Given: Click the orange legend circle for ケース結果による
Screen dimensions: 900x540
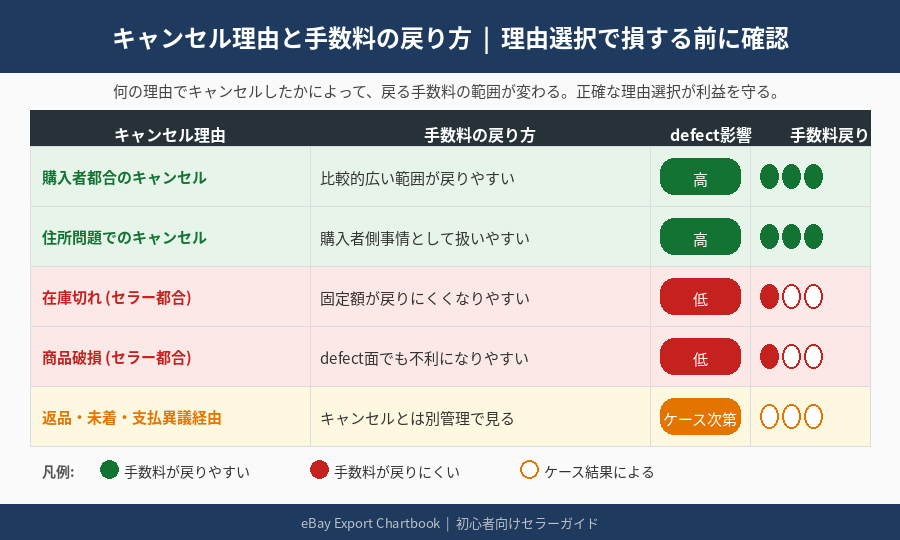Looking at the screenshot, I should (530, 470).
